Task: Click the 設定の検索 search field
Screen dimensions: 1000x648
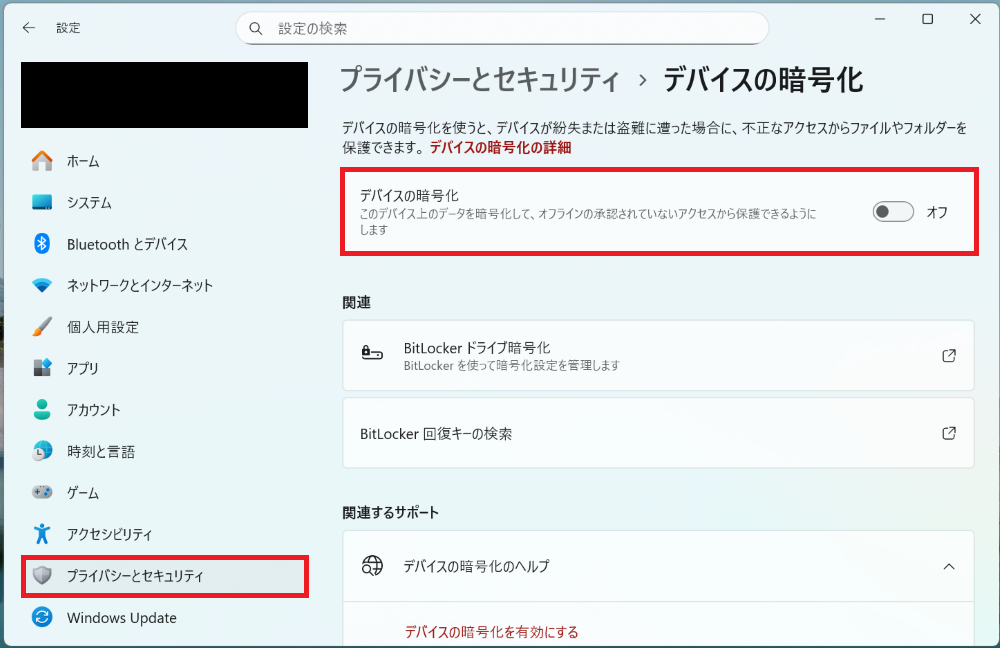Action: (x=510, y=29)
